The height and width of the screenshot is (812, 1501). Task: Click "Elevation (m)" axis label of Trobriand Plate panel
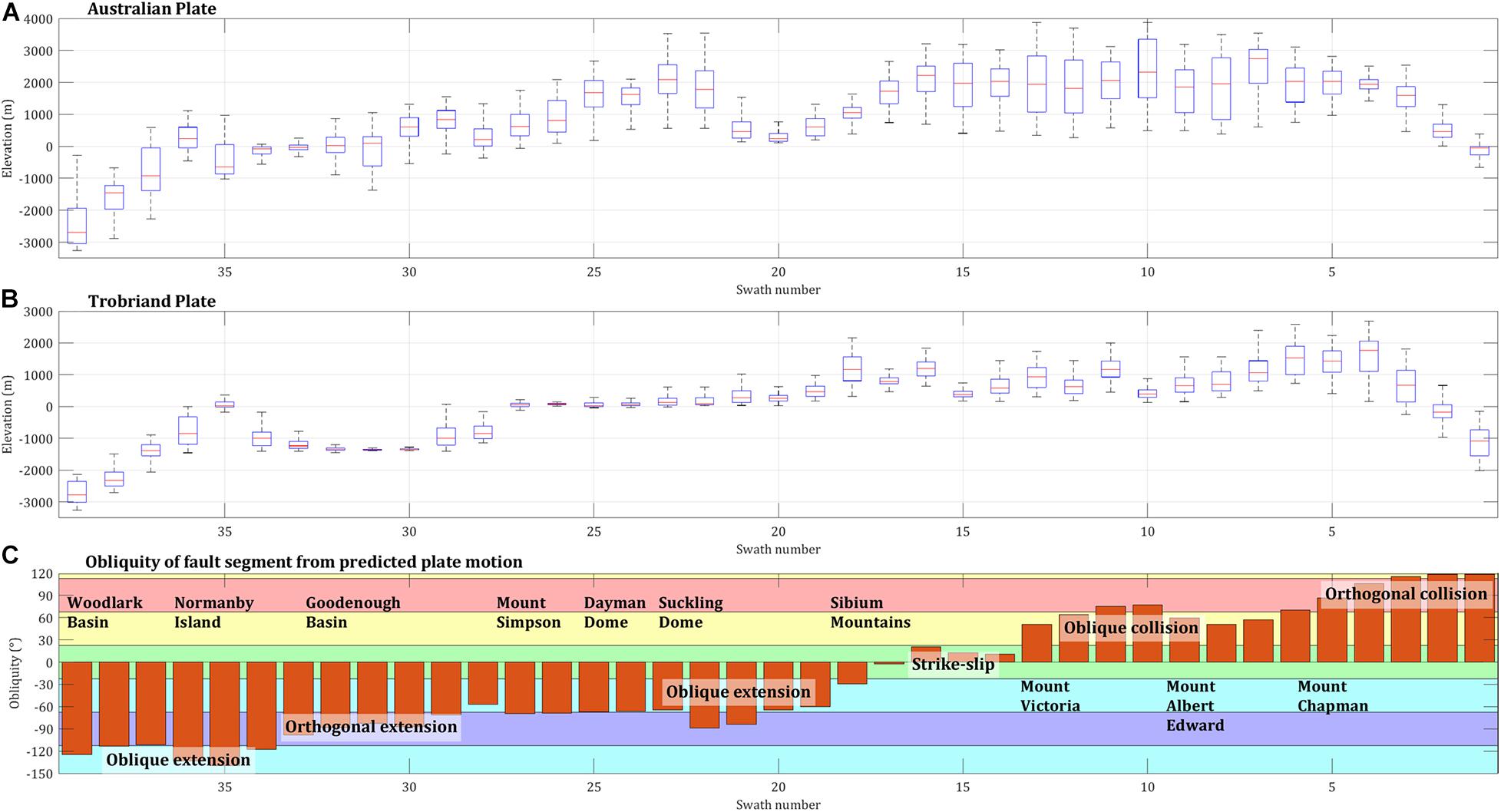click(x=8, y=414)
